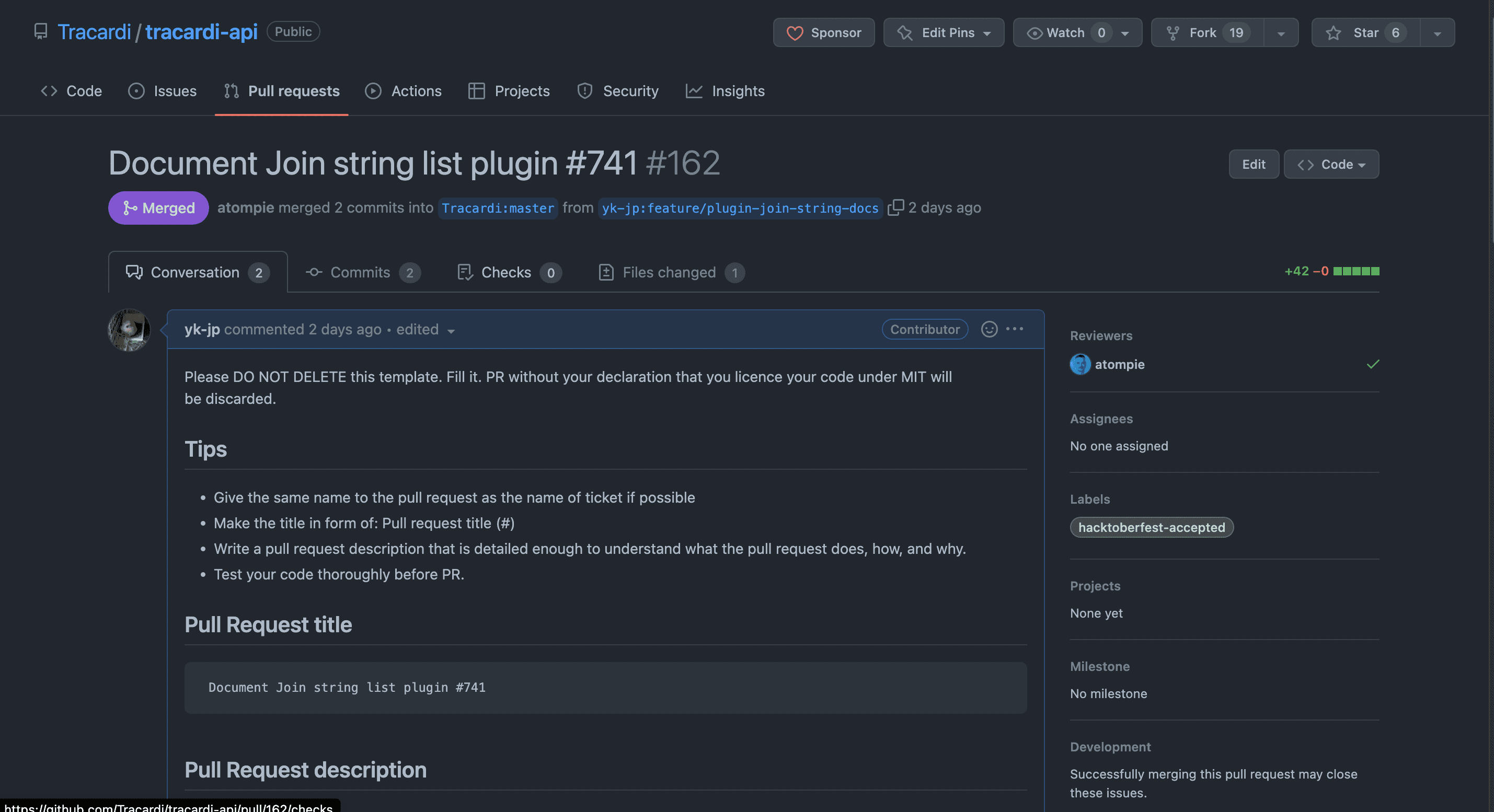Switch to the Commits tab

tap(363, 272)
